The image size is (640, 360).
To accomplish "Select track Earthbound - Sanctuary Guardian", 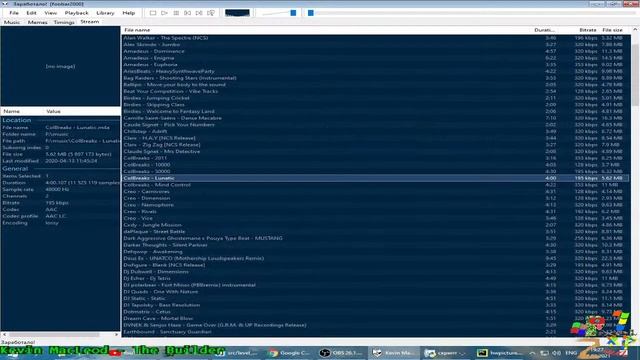I will (376, 332).
